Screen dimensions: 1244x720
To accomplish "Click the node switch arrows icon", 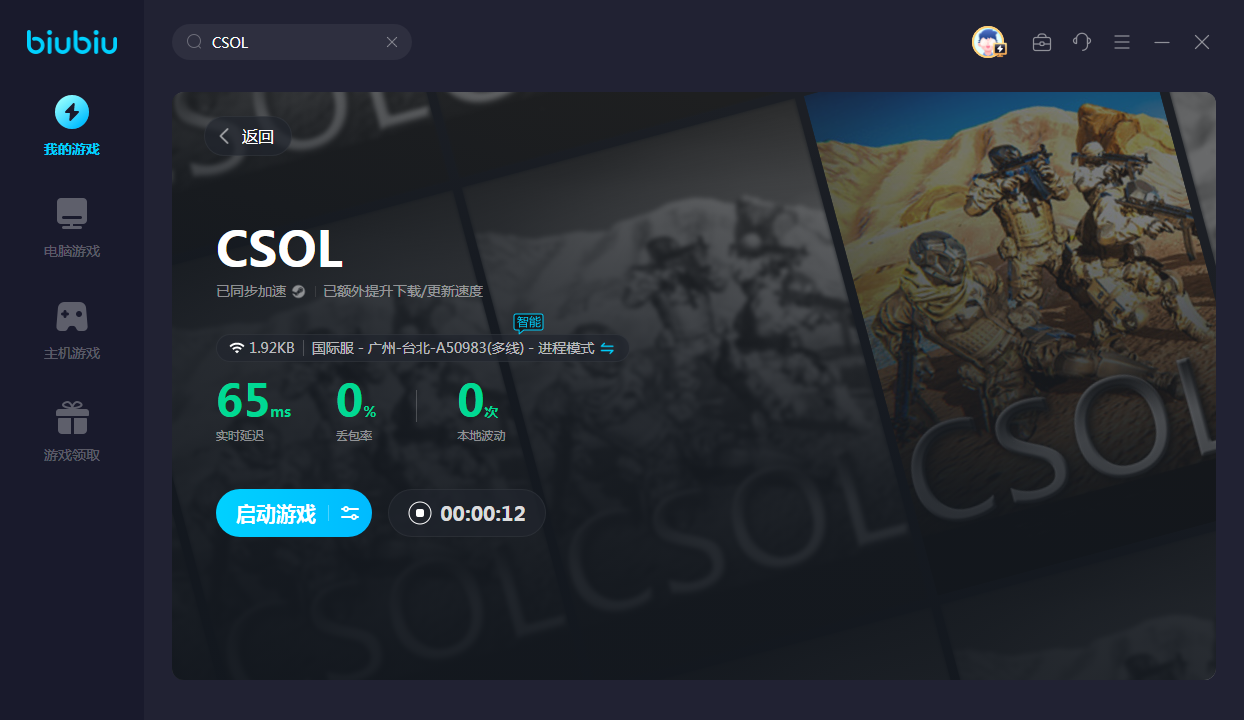I will 607,348.
